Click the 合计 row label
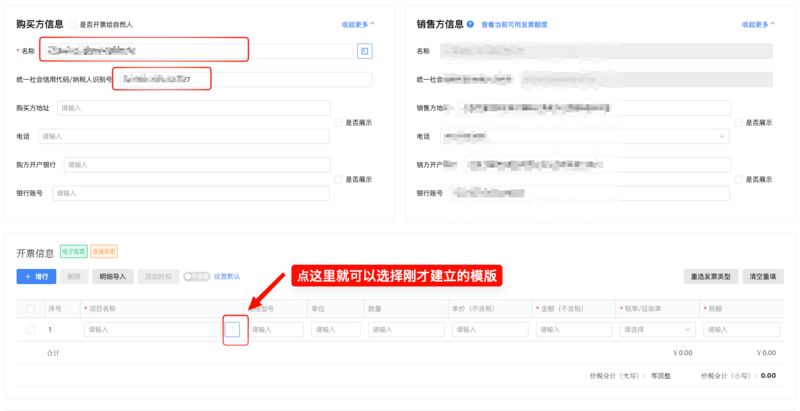Viewport: 800px width, 411px height. click(53, 353)
